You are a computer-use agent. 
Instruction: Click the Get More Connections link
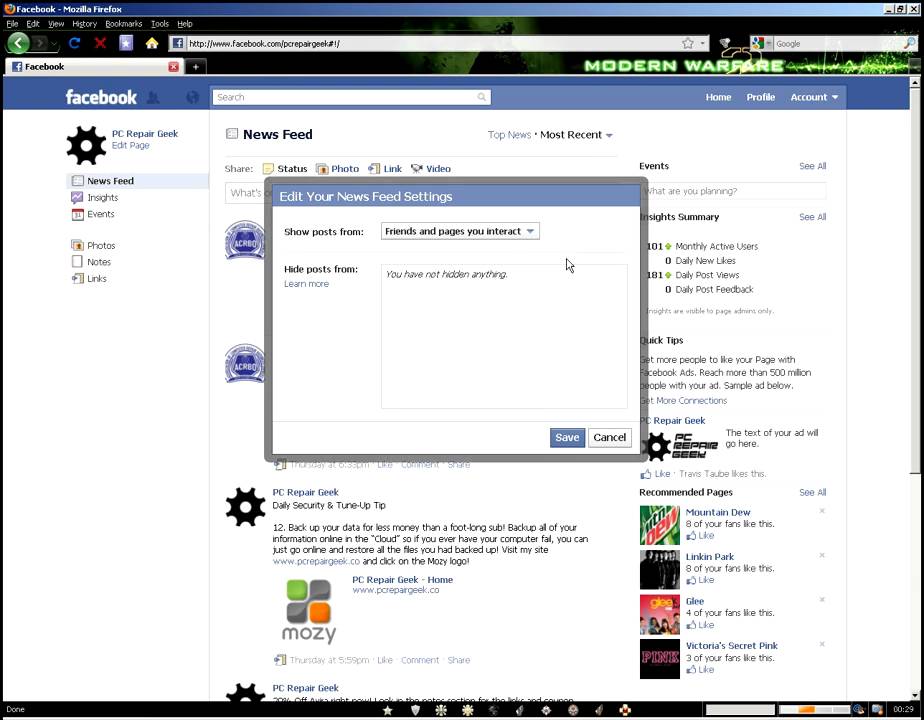(x=684, y=400)
